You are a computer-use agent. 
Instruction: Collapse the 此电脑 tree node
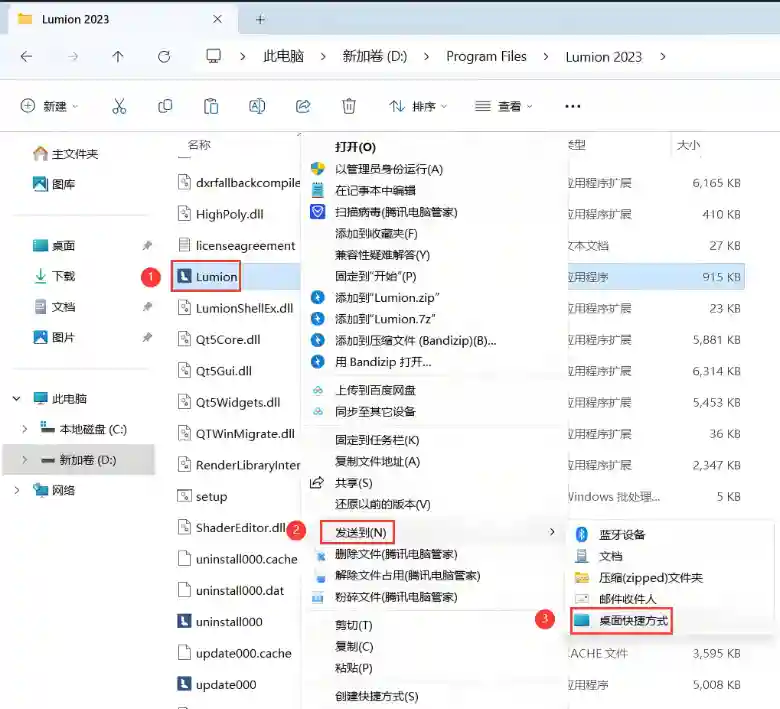coord(16,398)
